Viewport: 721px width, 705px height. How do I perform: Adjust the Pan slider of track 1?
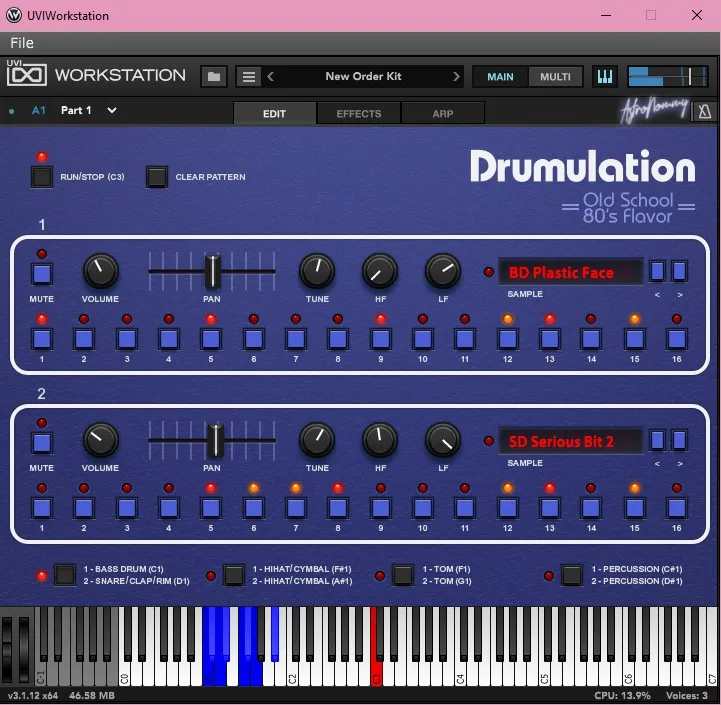click(212, 271)
